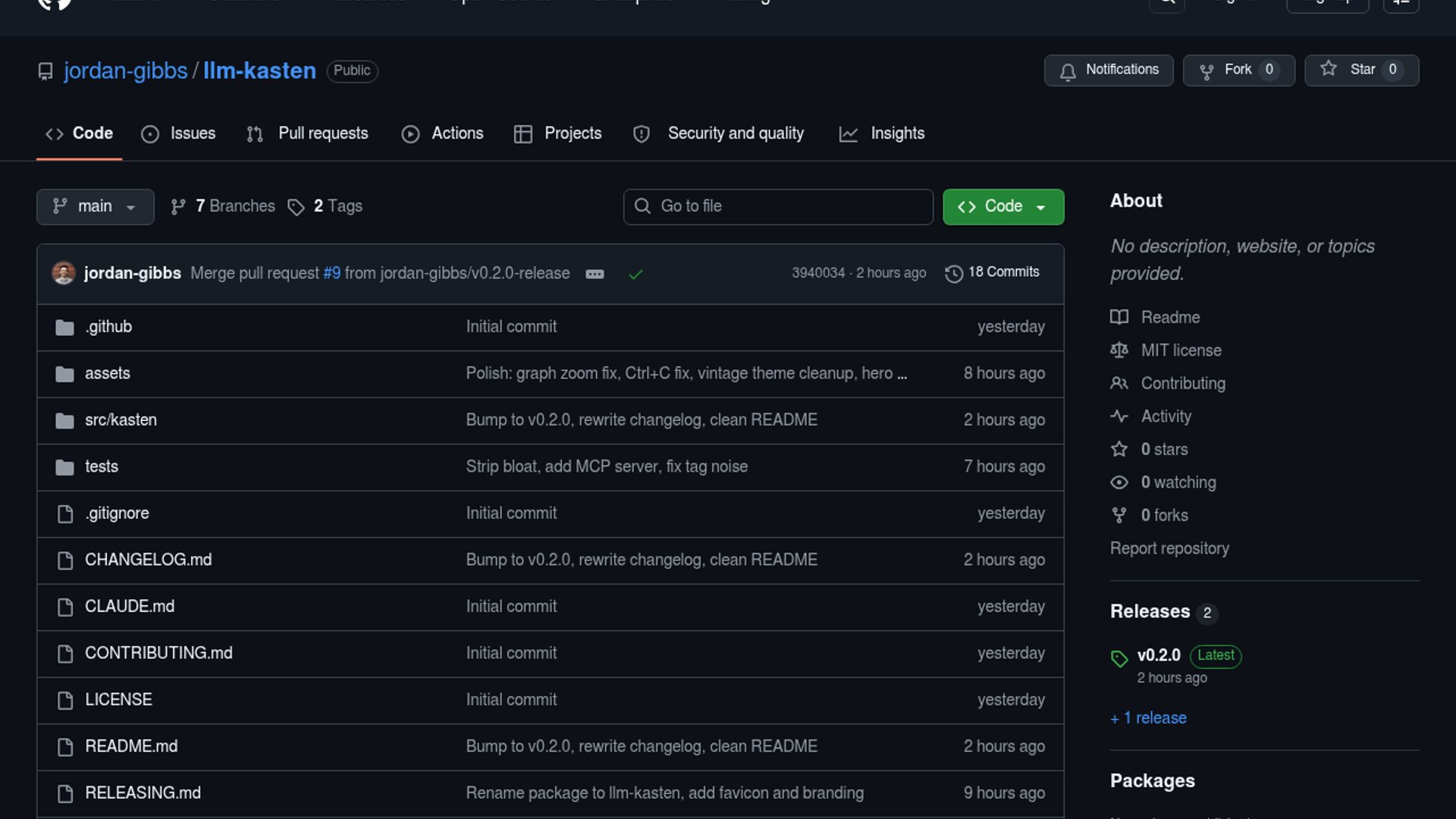Click the Branches fork icon
1456x819 pixels.
click(178, 207)
